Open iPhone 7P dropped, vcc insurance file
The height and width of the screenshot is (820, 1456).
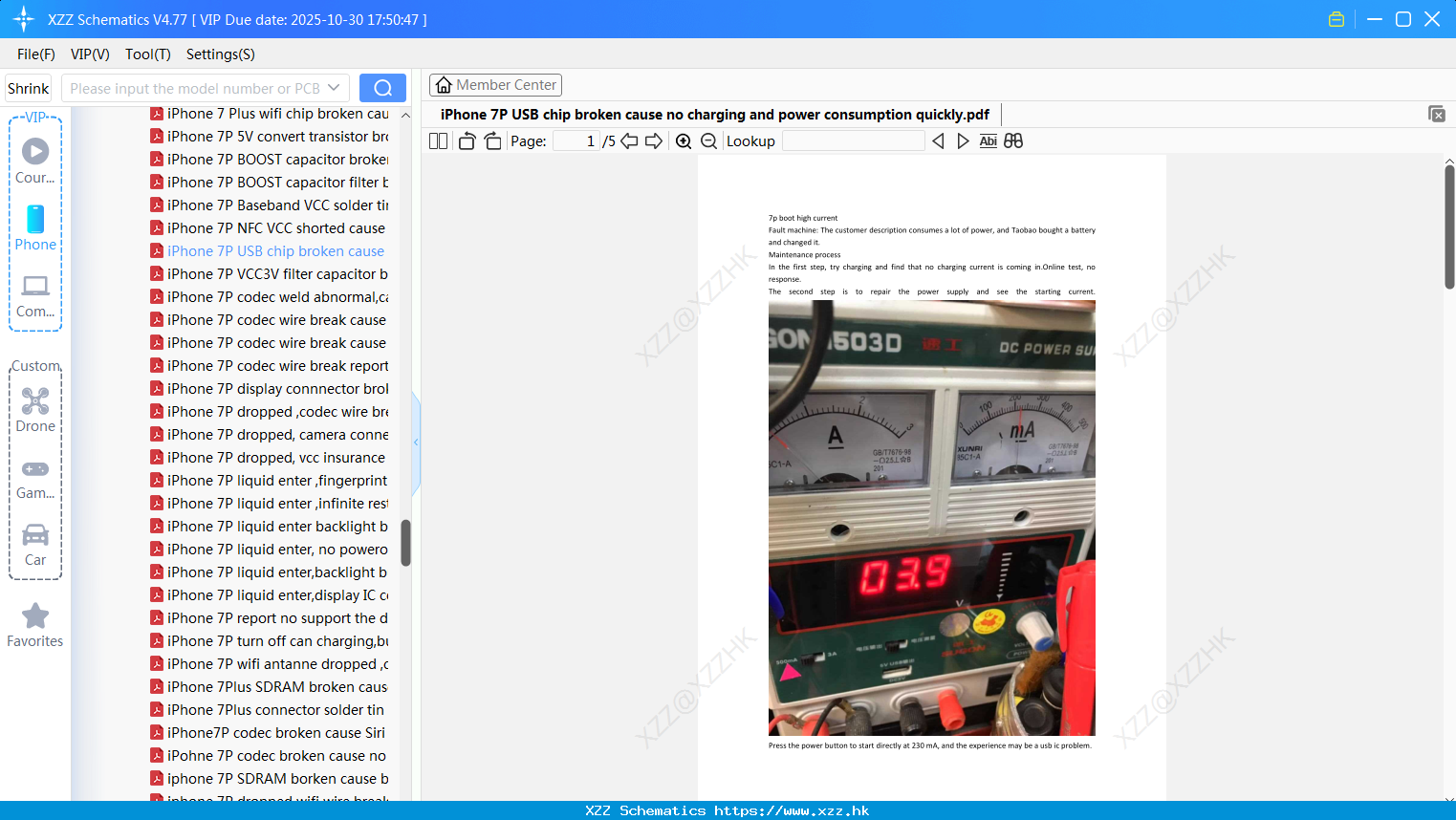pos(268,458)
